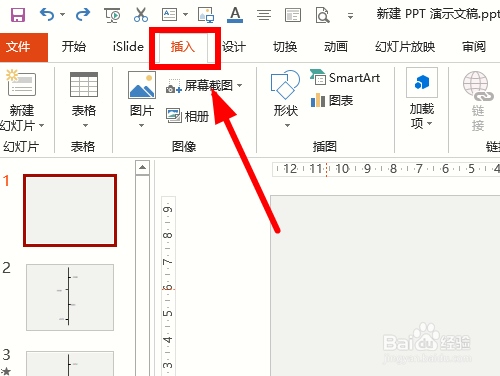The width and height of the screenshot is (500, 376).
Task: Click the 屏幕截图 button
Action: [x=200, y=86]
